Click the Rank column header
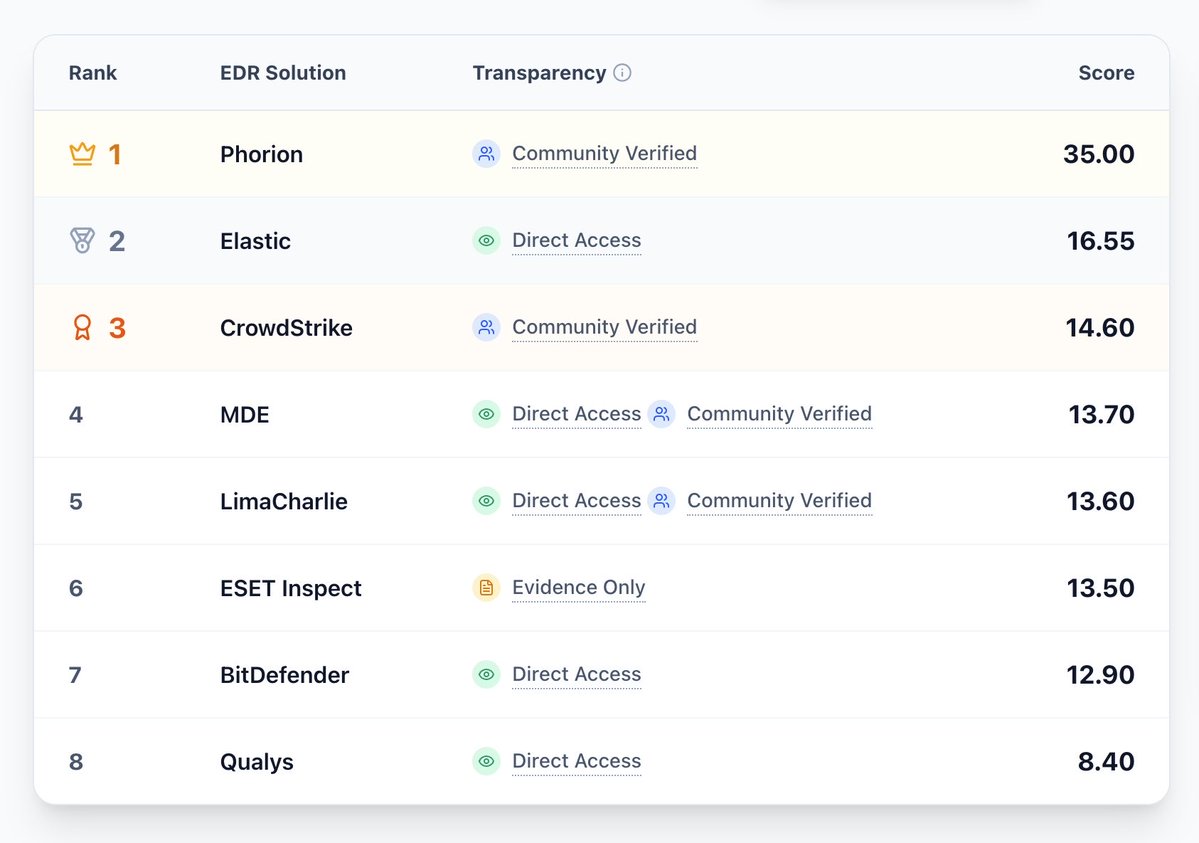This screenshot has width=1199, height=843. (93, 73)
